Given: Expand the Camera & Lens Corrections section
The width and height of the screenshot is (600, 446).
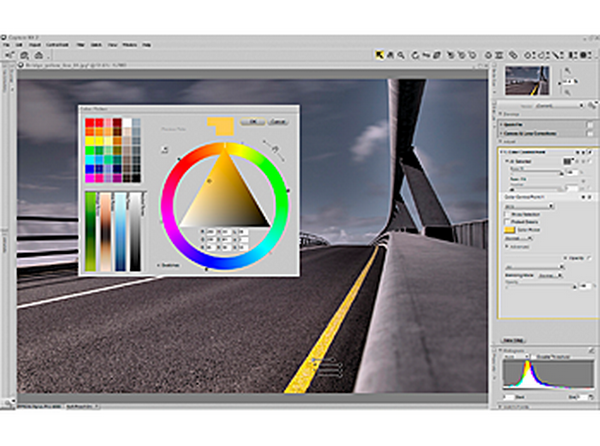Looking at the screenshot, I should 500,135.
